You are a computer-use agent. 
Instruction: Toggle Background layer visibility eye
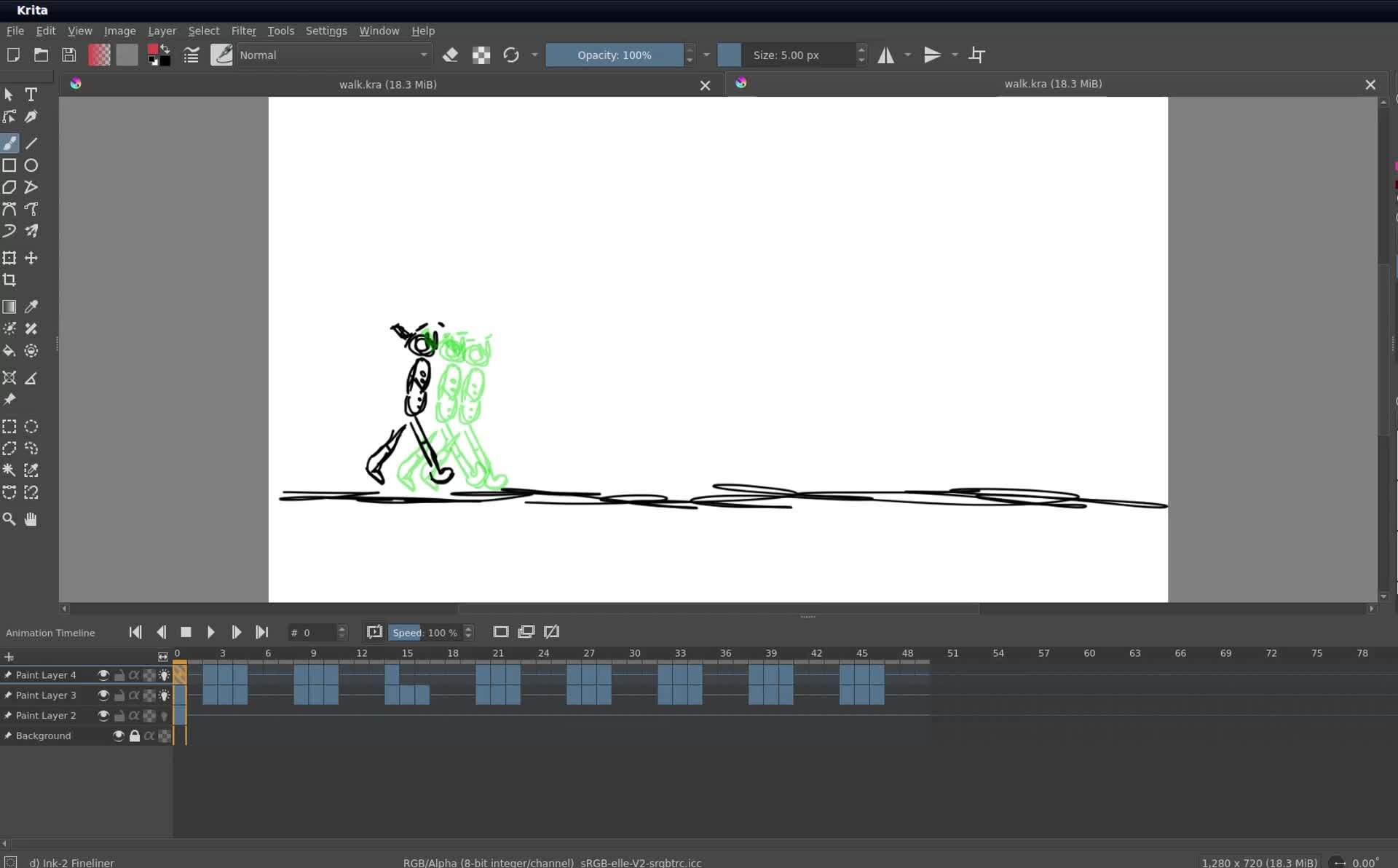tap(119, 736)
